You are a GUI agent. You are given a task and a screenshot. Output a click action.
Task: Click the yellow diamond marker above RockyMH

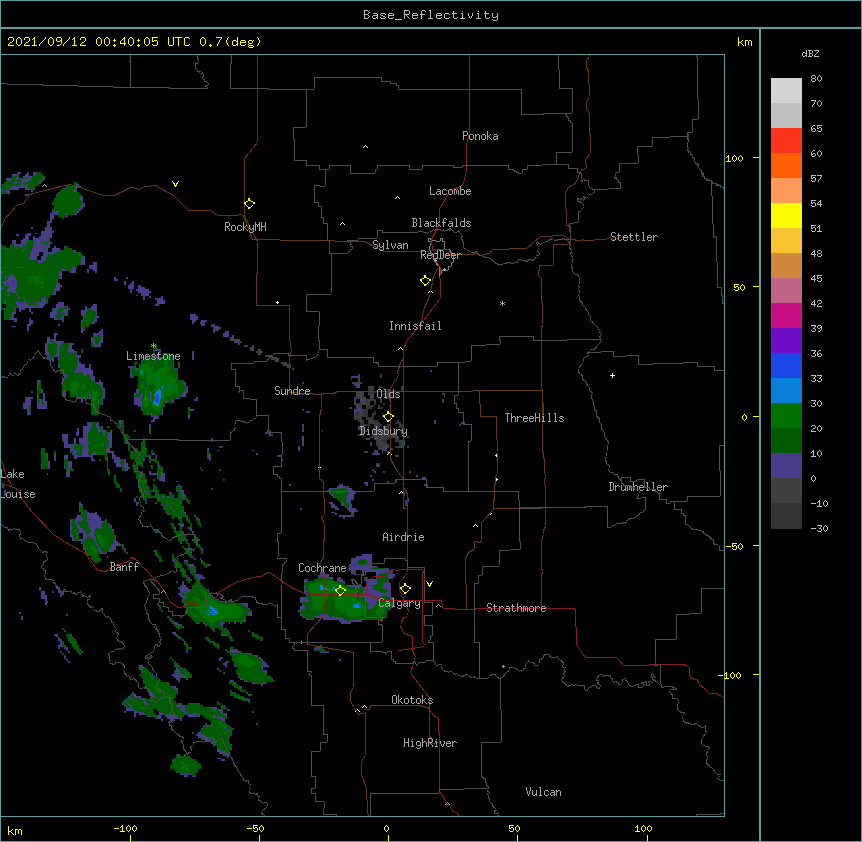click(x=249, y=204)
